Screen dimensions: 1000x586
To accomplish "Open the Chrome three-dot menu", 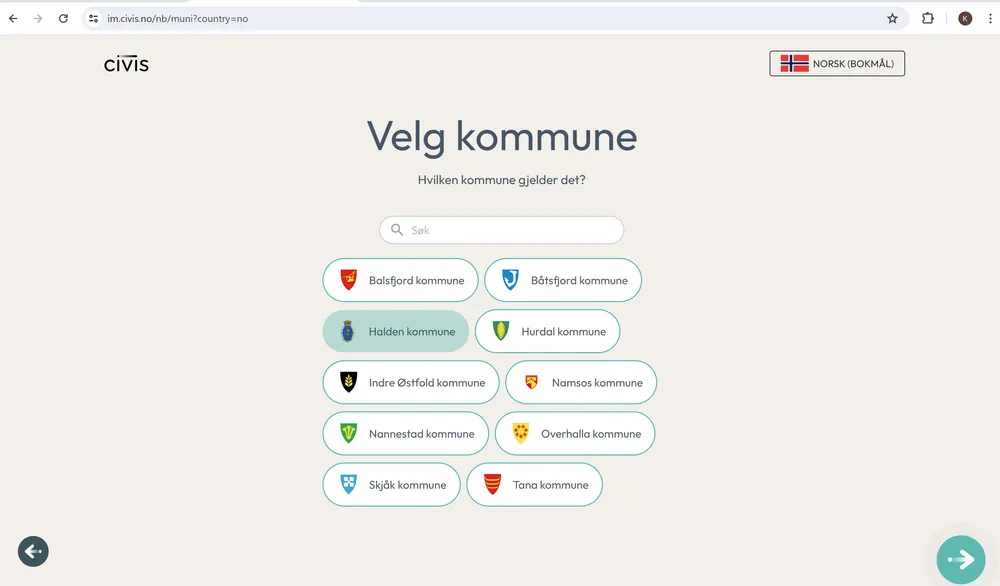I will pyautogui.click(x=987, y=18).
